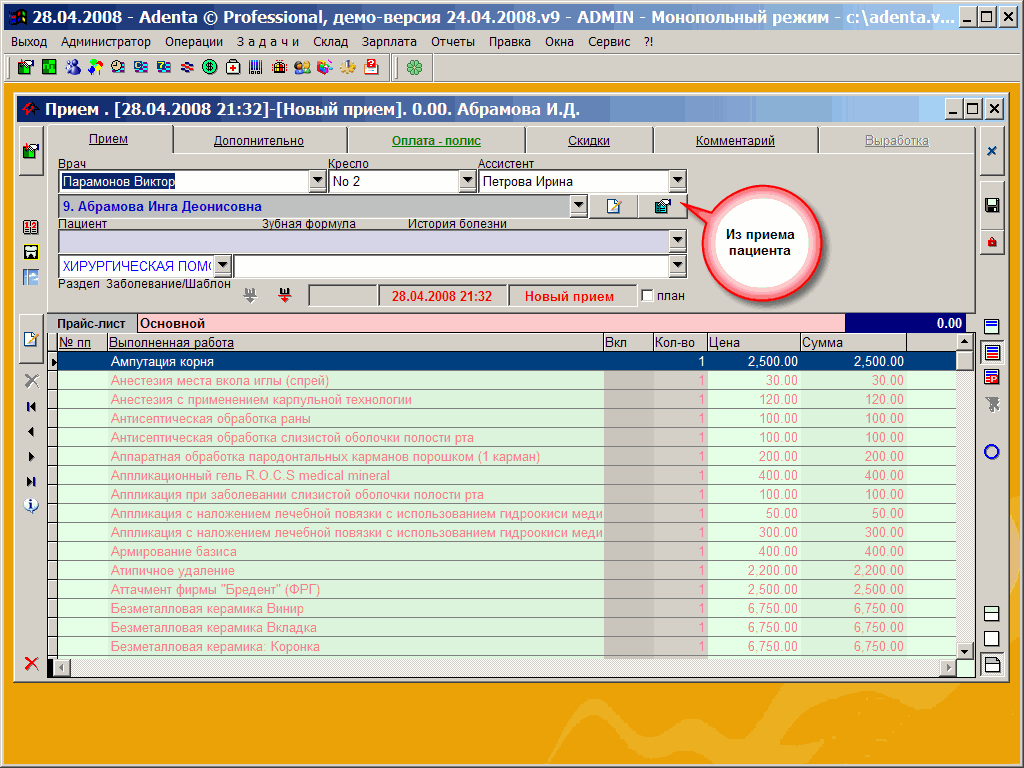Click the first-aid kit toolbar icon
This screenshot has height=768, width=1024.
click(x=233, y=67)
